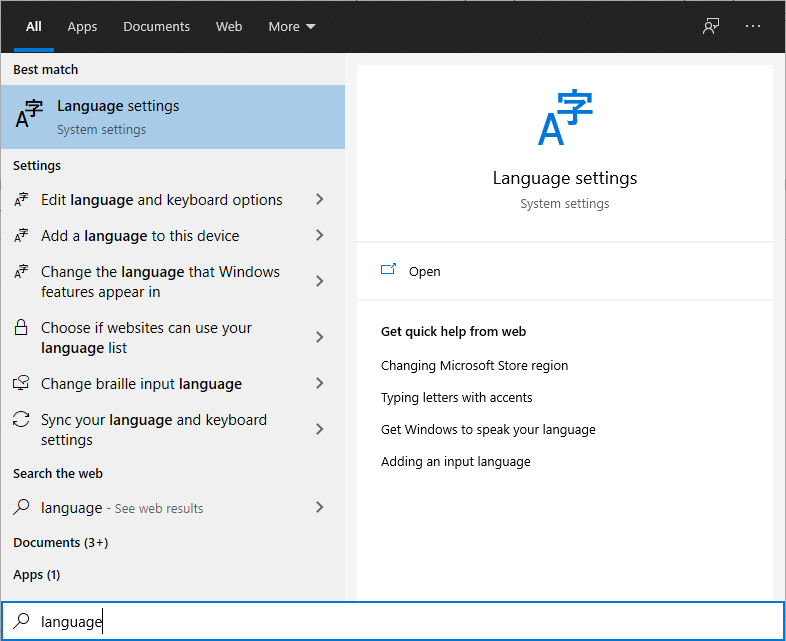Click the search magnifier icon in the search box
Screen dimensions: 786x641
(21, 621)
